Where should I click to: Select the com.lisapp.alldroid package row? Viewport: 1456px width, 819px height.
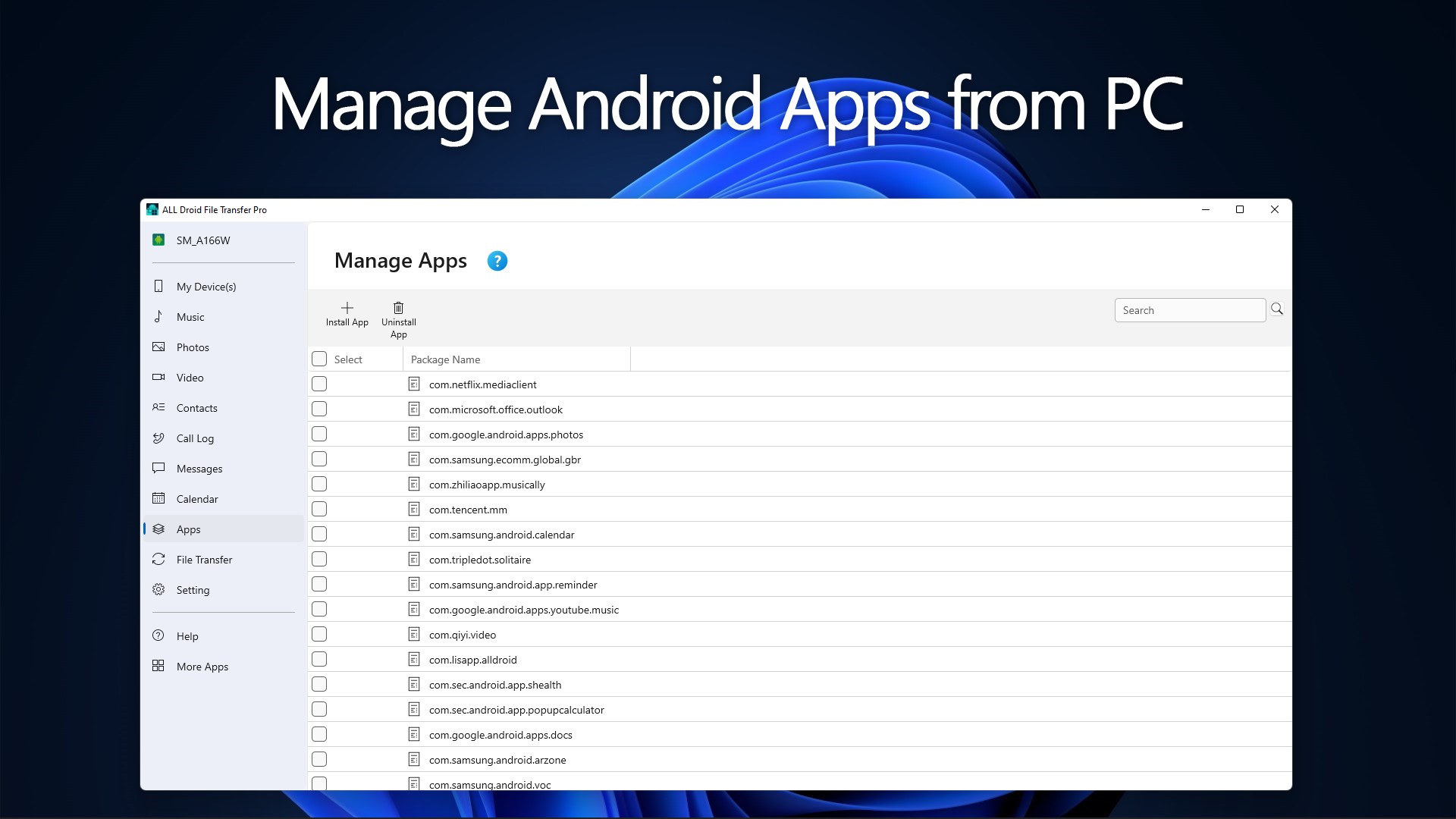472,660
